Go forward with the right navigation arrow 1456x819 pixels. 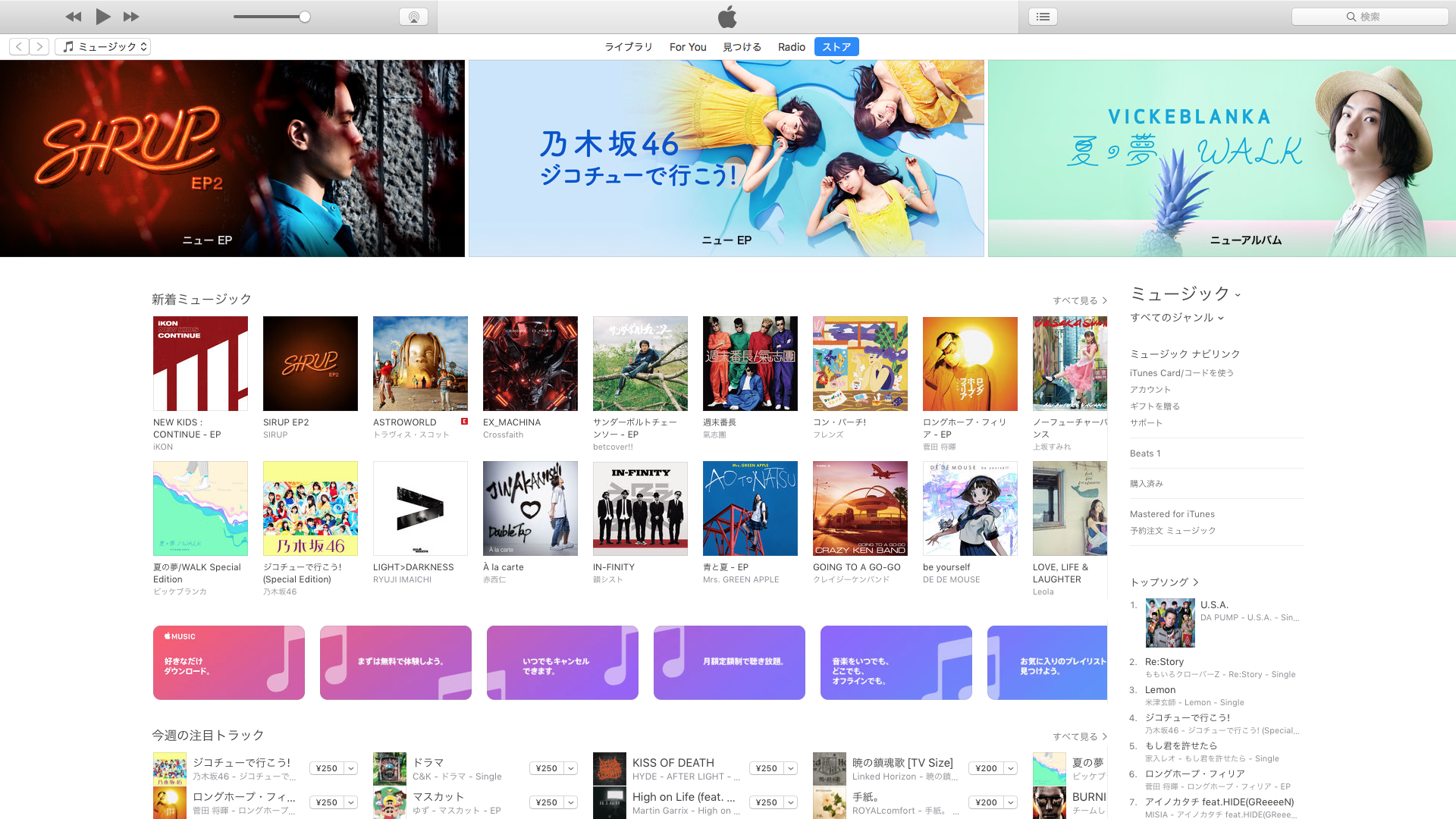[39, 46]
